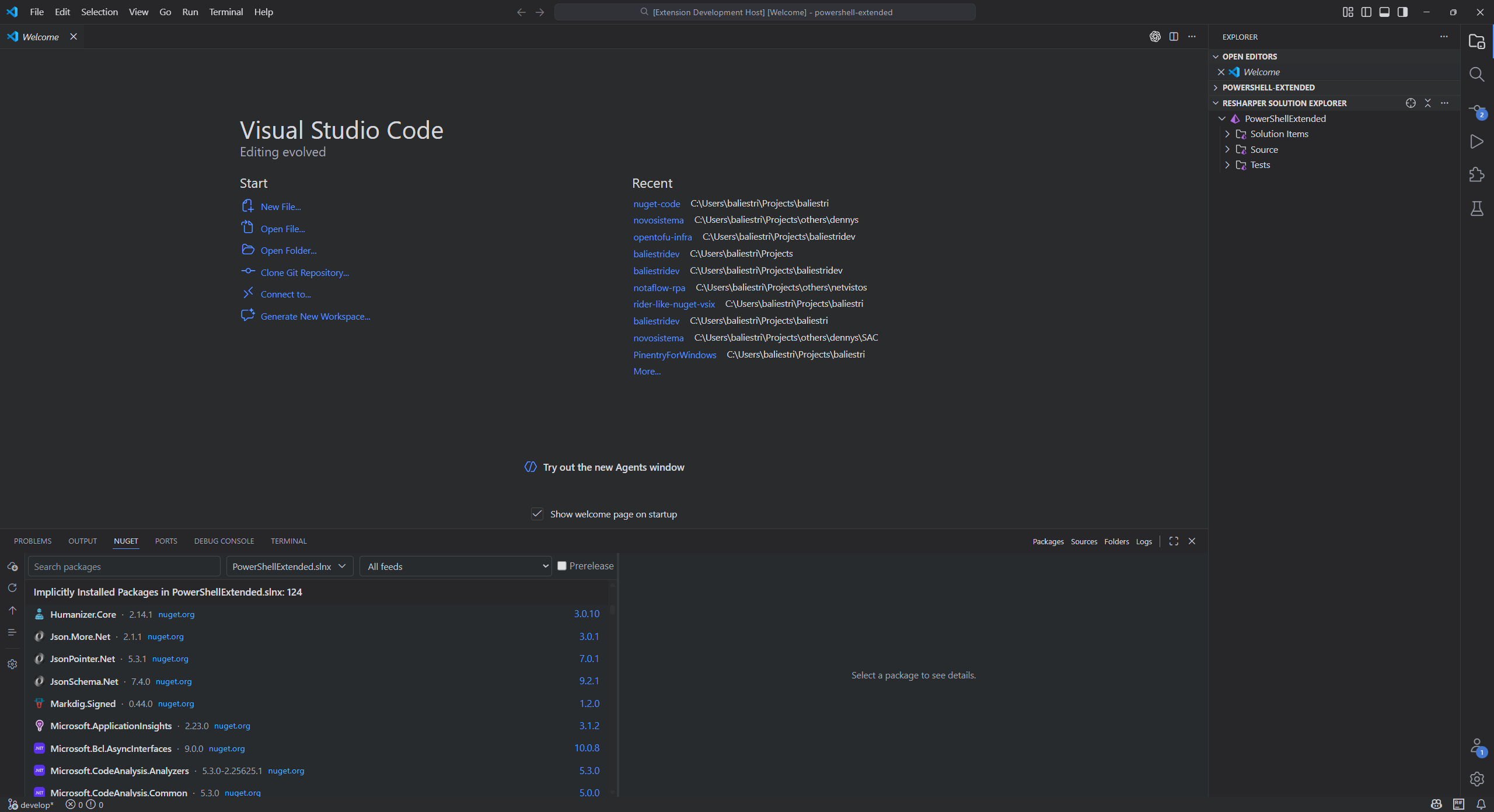1494x812 pixels.
Task: Open errors and warnings count in status bar
Action: (85, 805)
